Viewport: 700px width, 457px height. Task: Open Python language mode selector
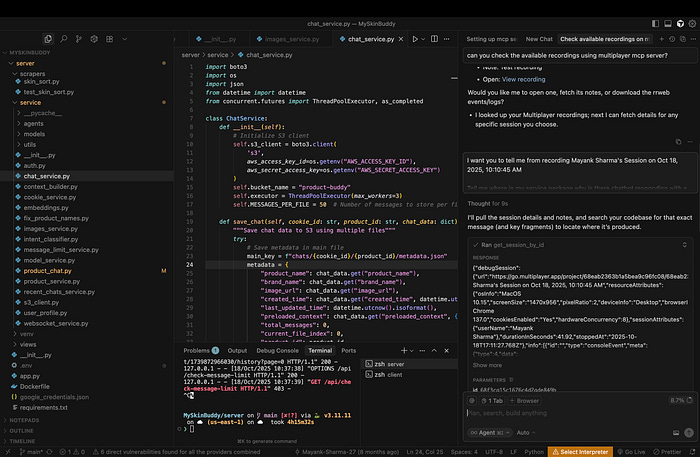(534, 452)
